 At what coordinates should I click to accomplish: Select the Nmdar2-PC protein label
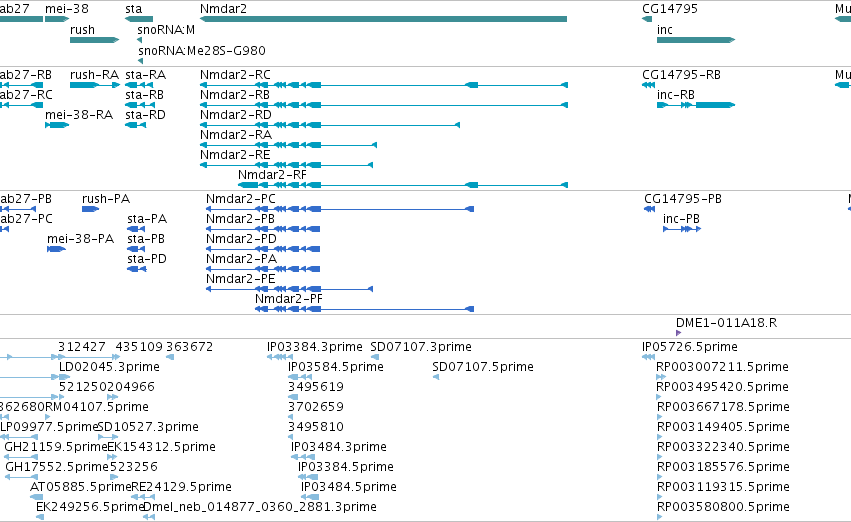[x=241, y=199]
